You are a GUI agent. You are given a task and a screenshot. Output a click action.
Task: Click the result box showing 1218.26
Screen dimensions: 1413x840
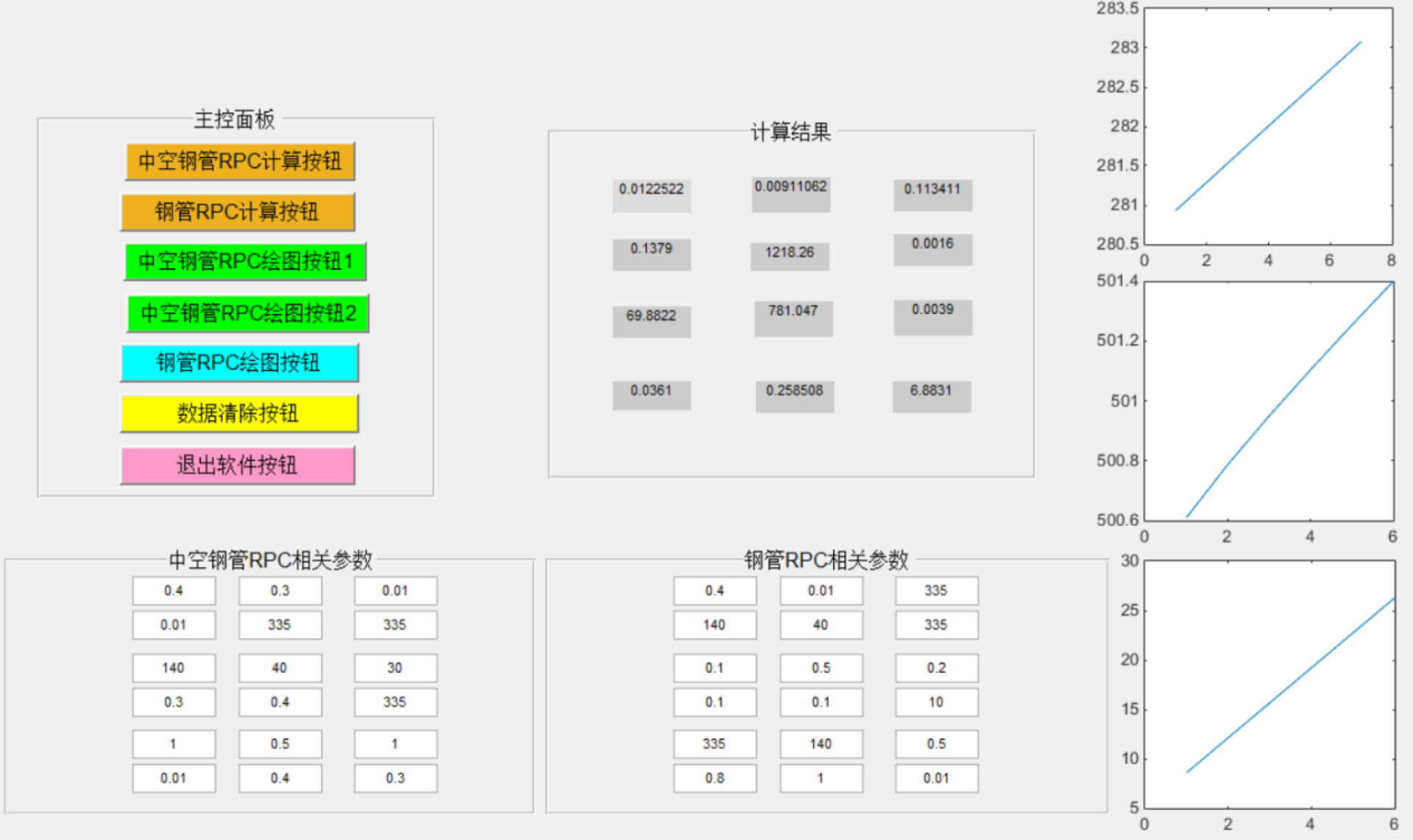790,256
